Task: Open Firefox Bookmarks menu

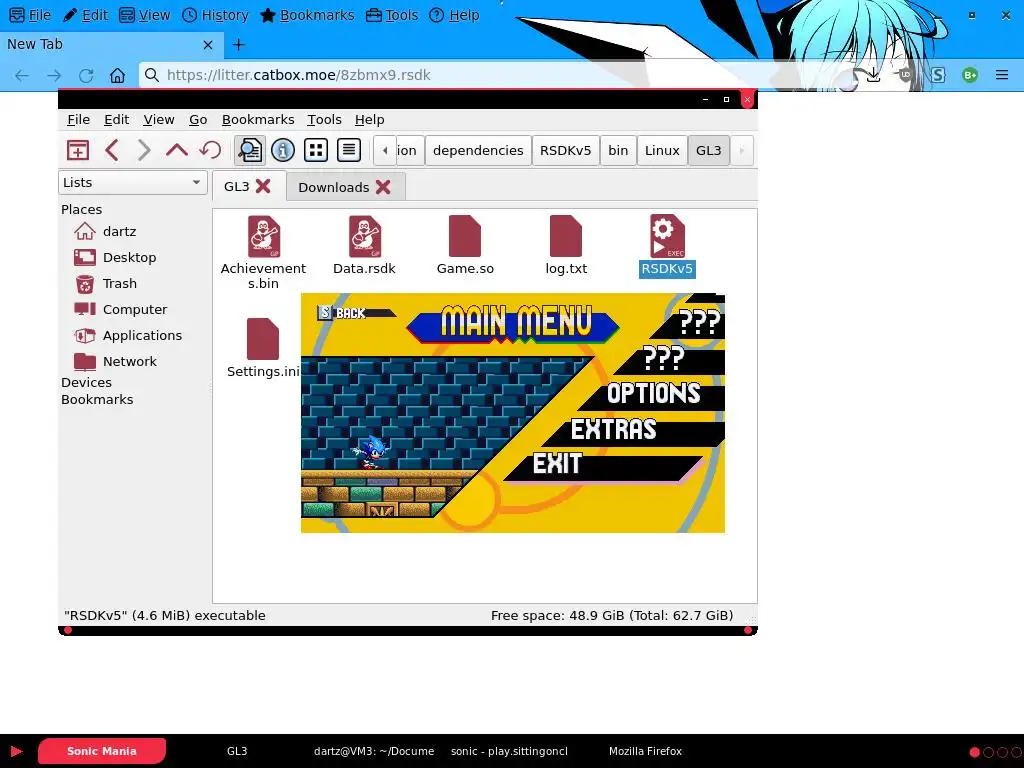Action: pos(307,15)
